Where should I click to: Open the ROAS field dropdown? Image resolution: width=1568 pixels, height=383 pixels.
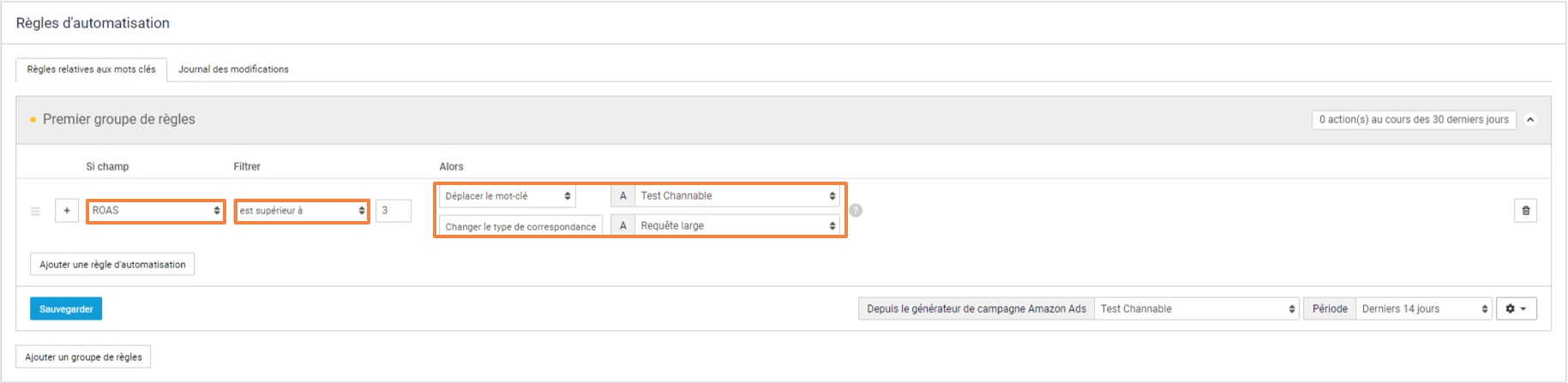(x=156, y=211)
